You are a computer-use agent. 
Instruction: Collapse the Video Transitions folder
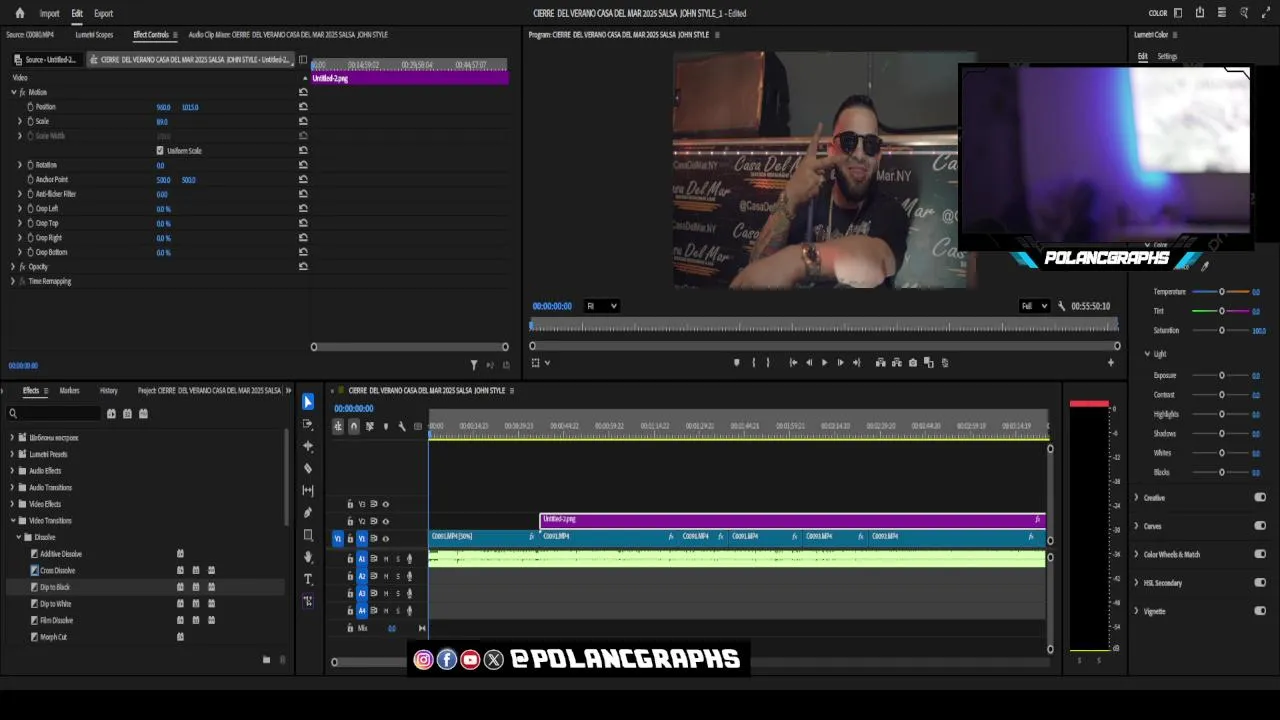pos(12,521)
